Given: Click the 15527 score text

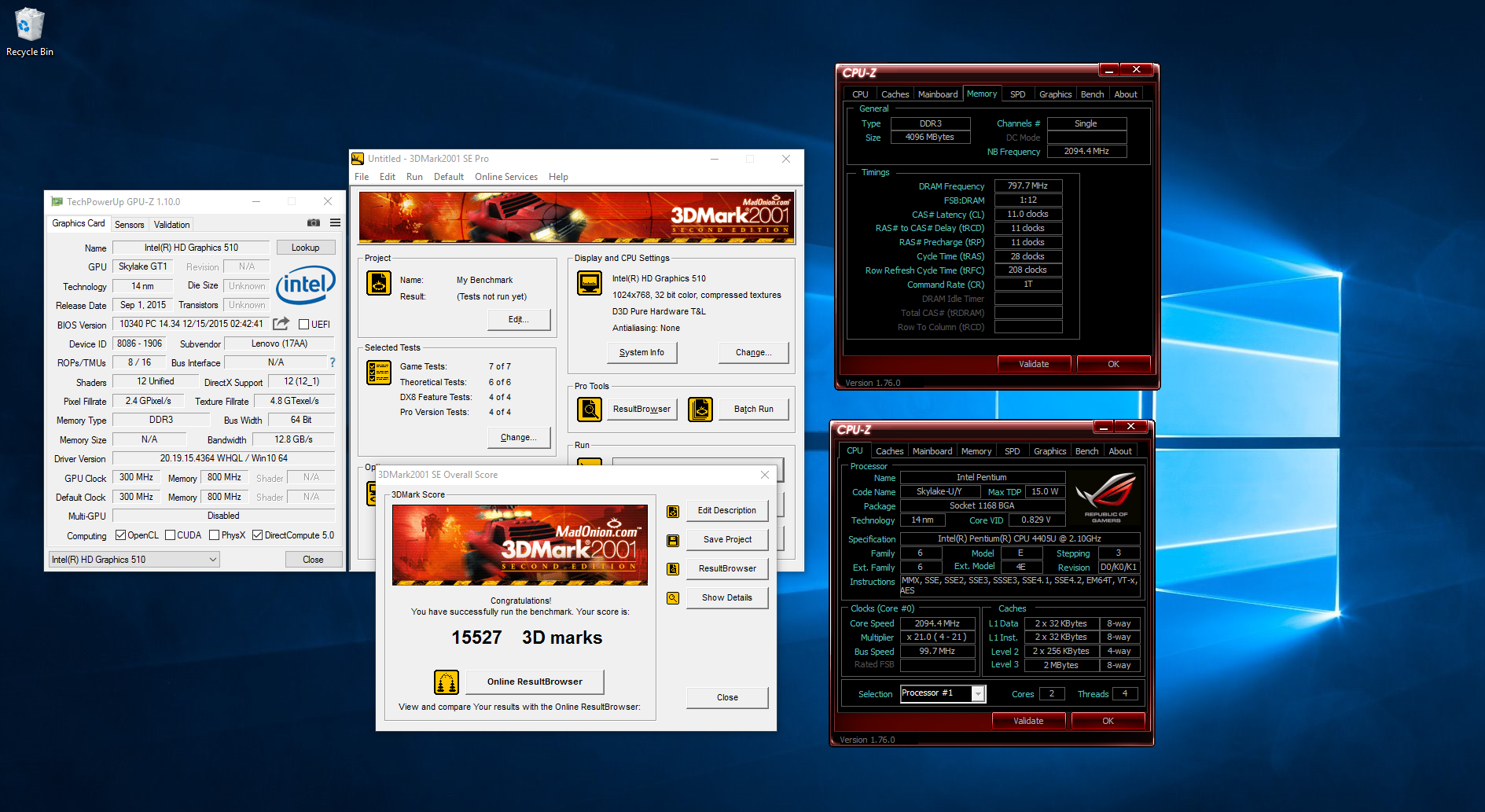Looking at the screenshot, I should click(476, 637).
